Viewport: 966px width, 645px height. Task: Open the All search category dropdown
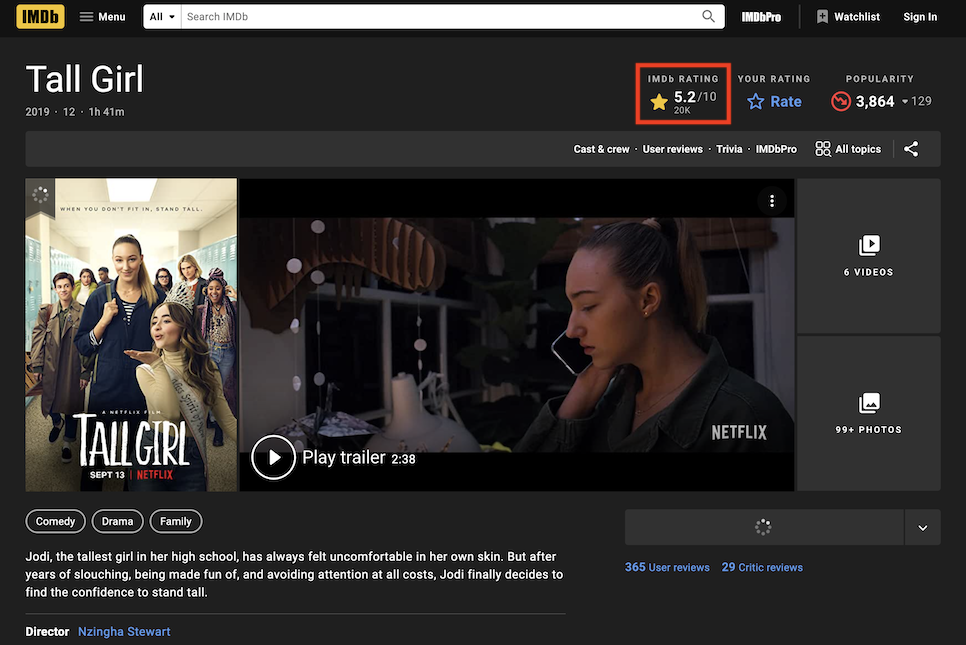(x=162, y=17)
